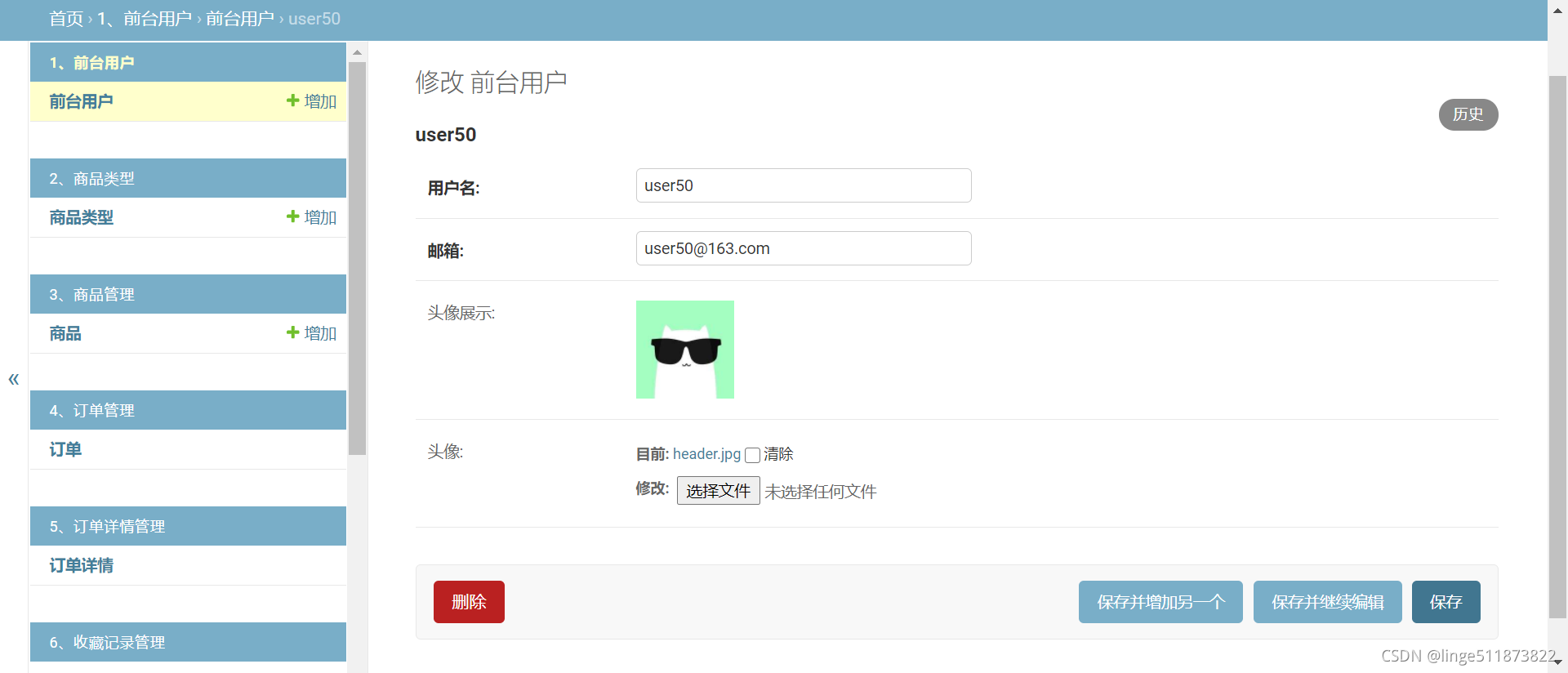Open the 订单 list
Screen dimensions: 1568x673
click(x=65, y=449)
